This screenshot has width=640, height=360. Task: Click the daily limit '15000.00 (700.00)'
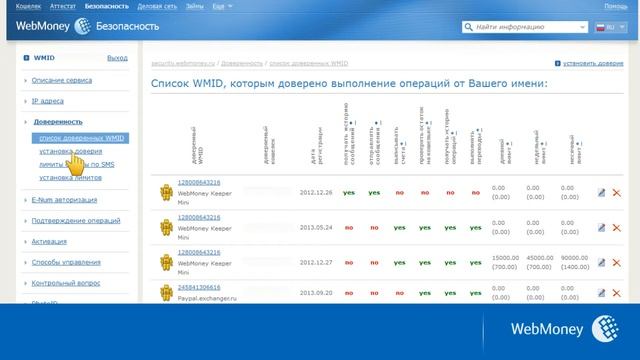click(x=505, y=262)
